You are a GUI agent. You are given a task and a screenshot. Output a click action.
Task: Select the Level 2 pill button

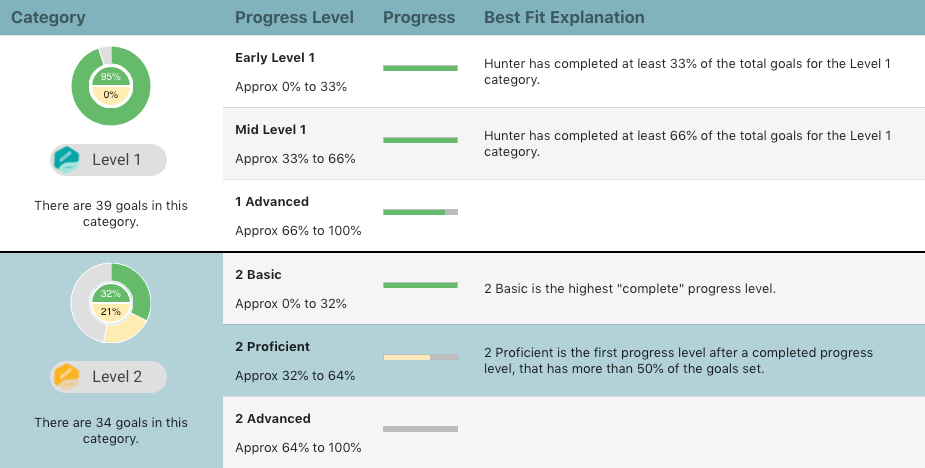pos(109,377)
